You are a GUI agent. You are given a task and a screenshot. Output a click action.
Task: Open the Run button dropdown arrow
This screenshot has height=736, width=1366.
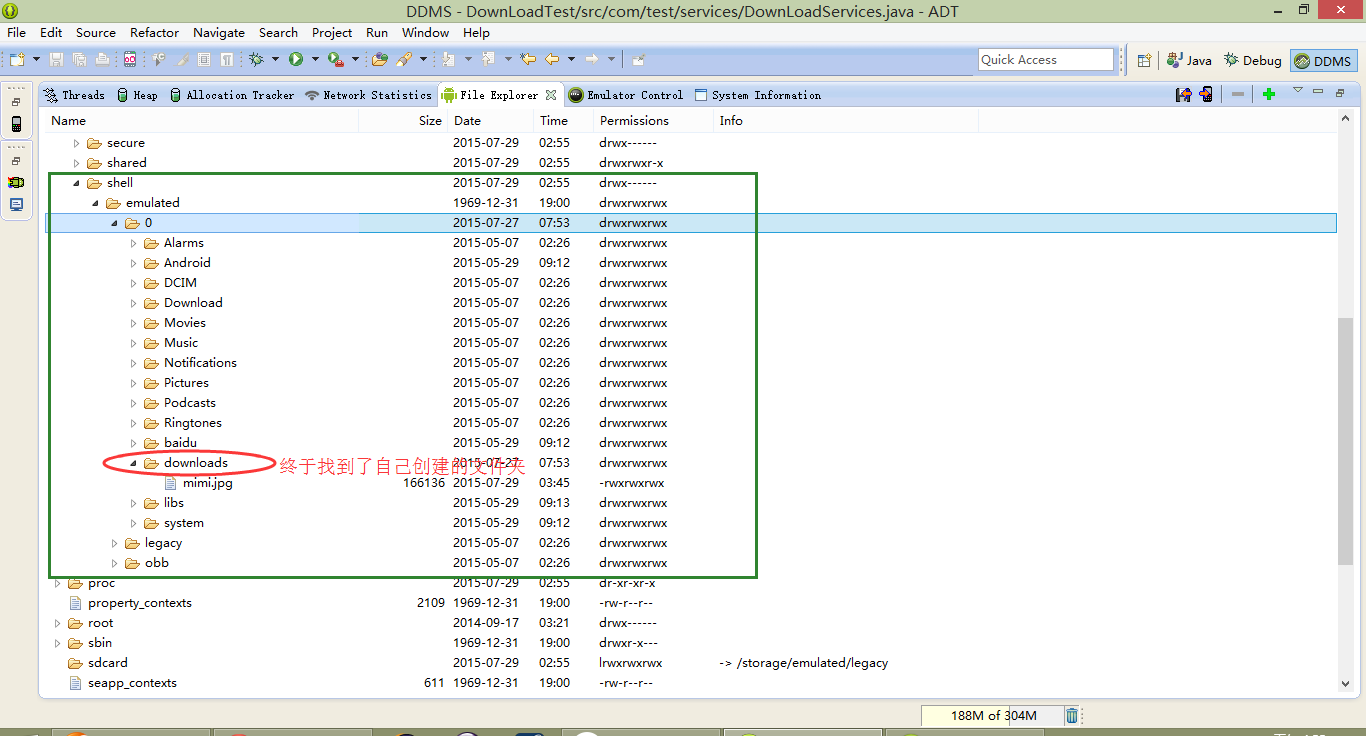(x=314, y=60)
